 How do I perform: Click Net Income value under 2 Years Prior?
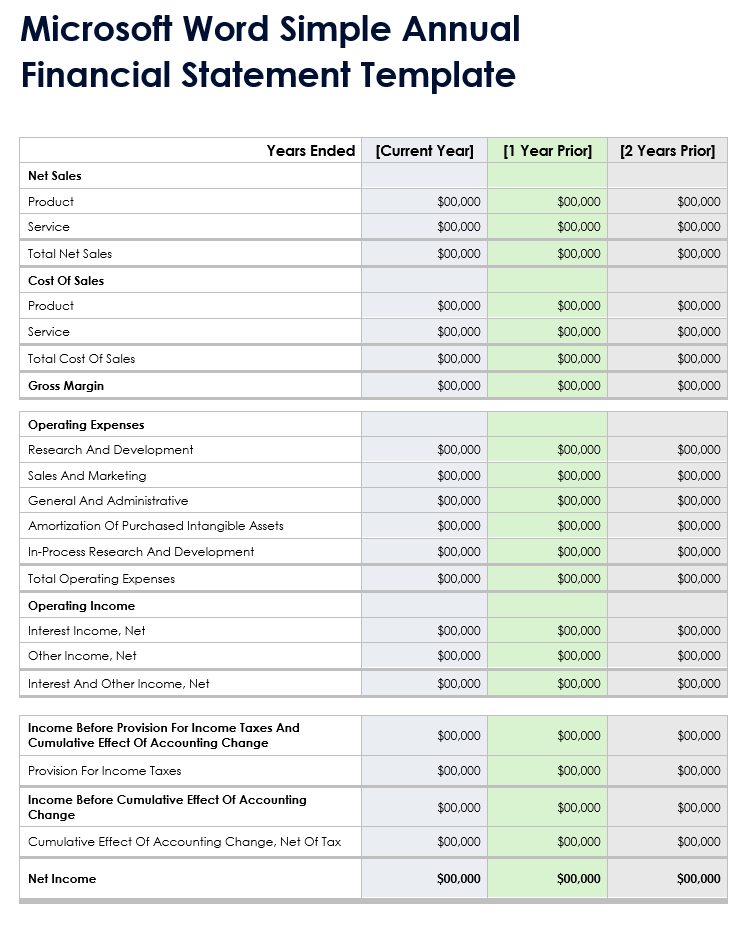698,879
